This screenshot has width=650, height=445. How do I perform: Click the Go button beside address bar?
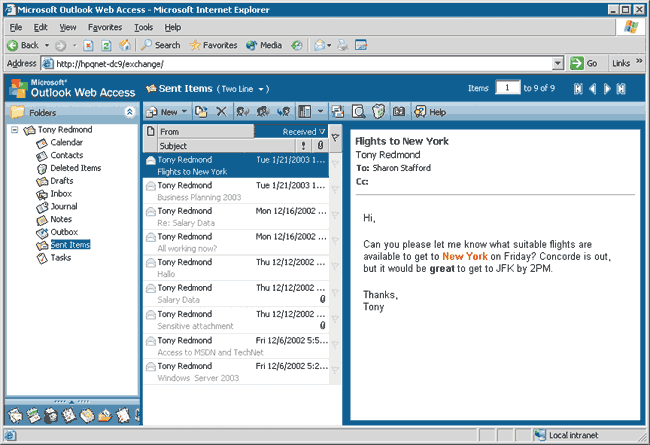[584, 63]
